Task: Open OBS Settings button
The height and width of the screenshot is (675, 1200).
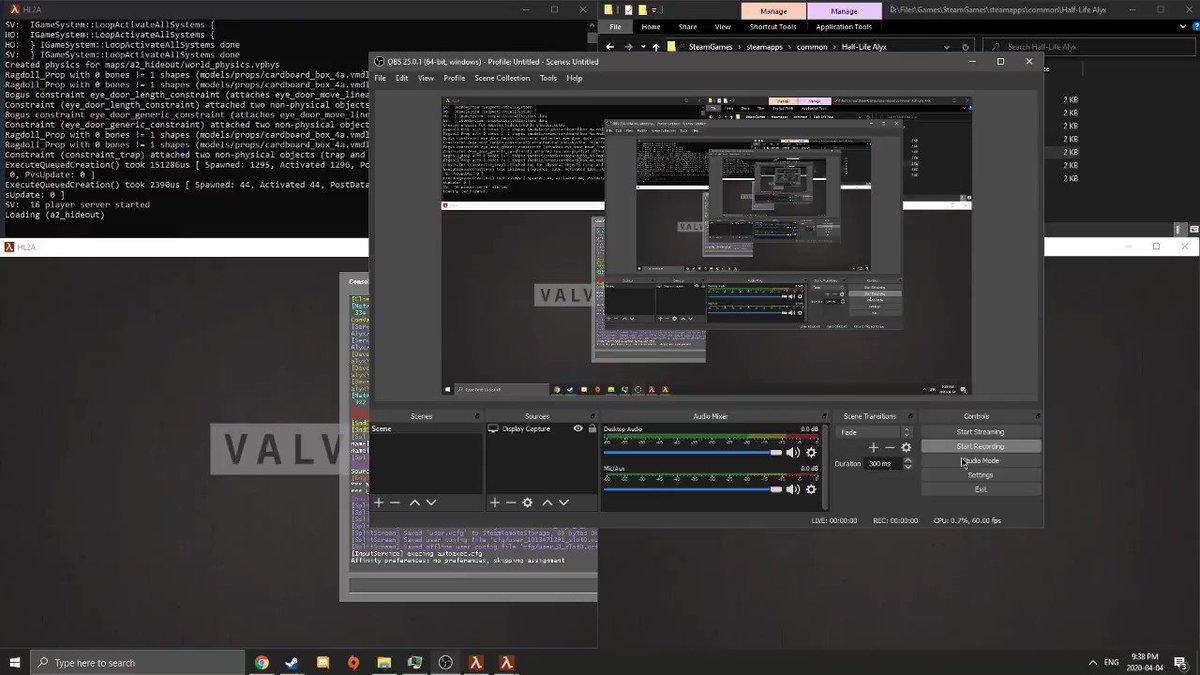Action: [x=980, y=475]
